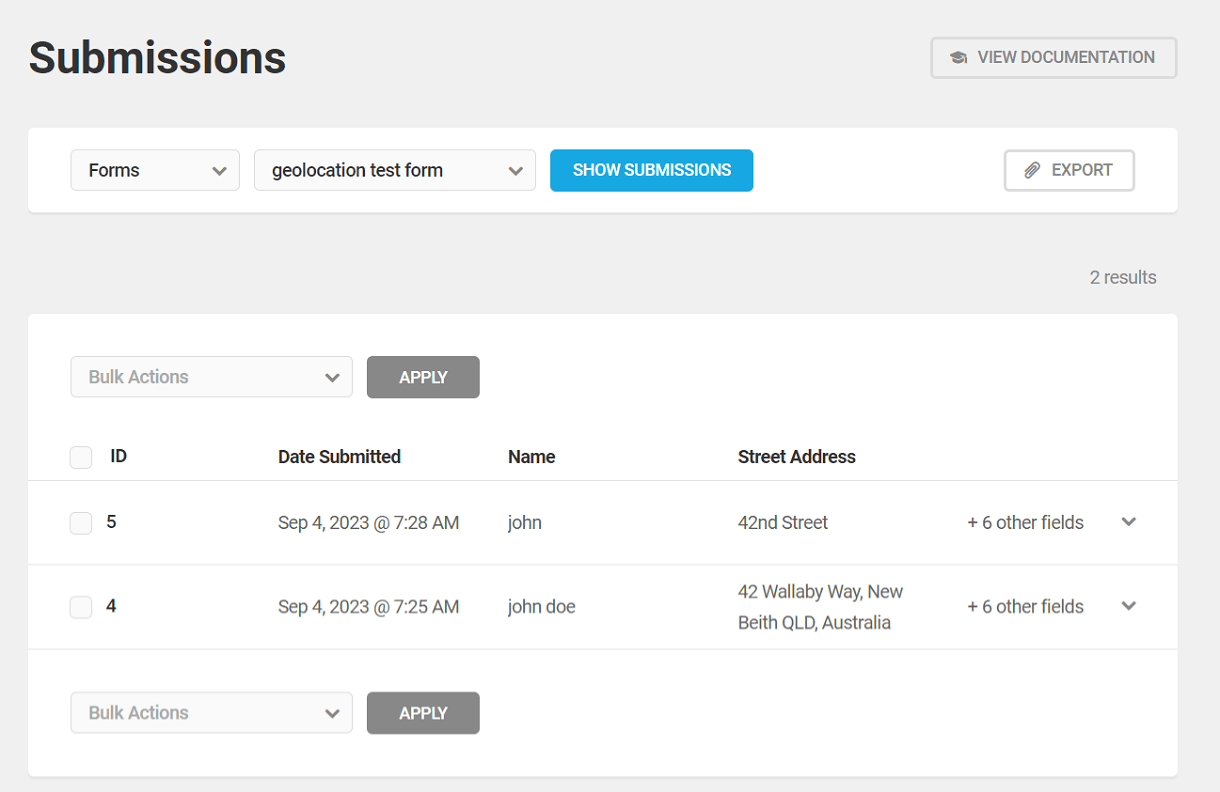Click the 2 results count text

pos(1123,278)
